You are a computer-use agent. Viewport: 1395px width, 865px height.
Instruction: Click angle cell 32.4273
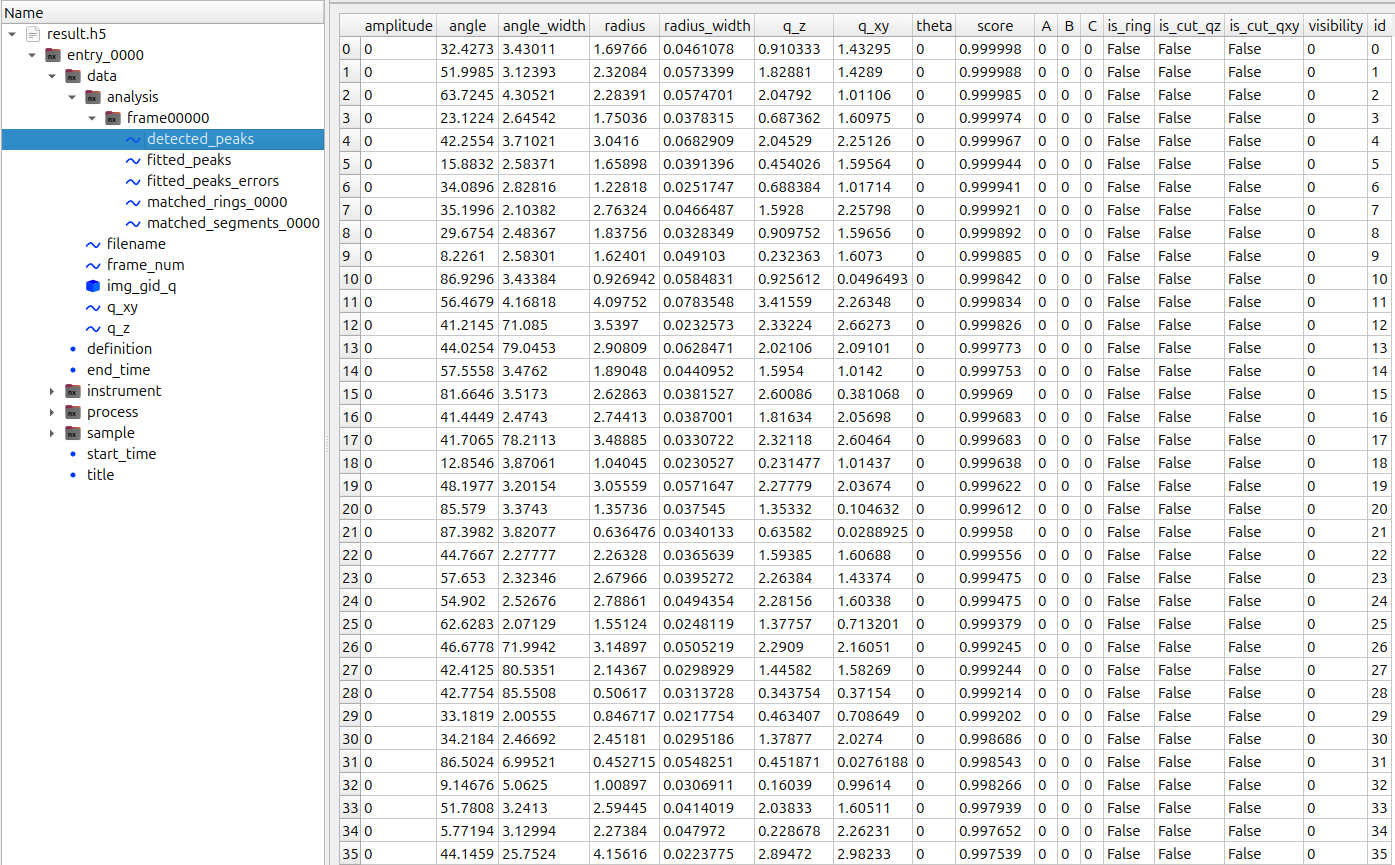(x=468, y=49)
